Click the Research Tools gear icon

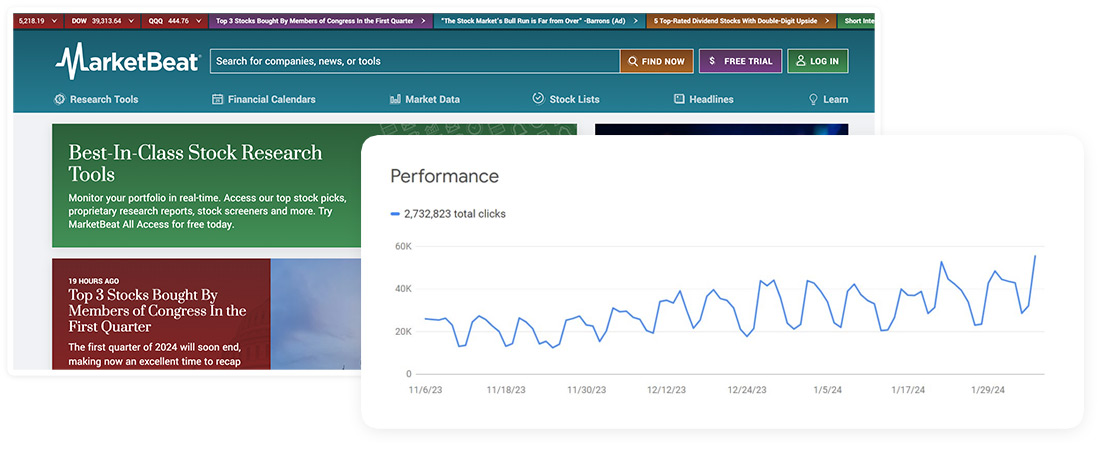point(60,99)
